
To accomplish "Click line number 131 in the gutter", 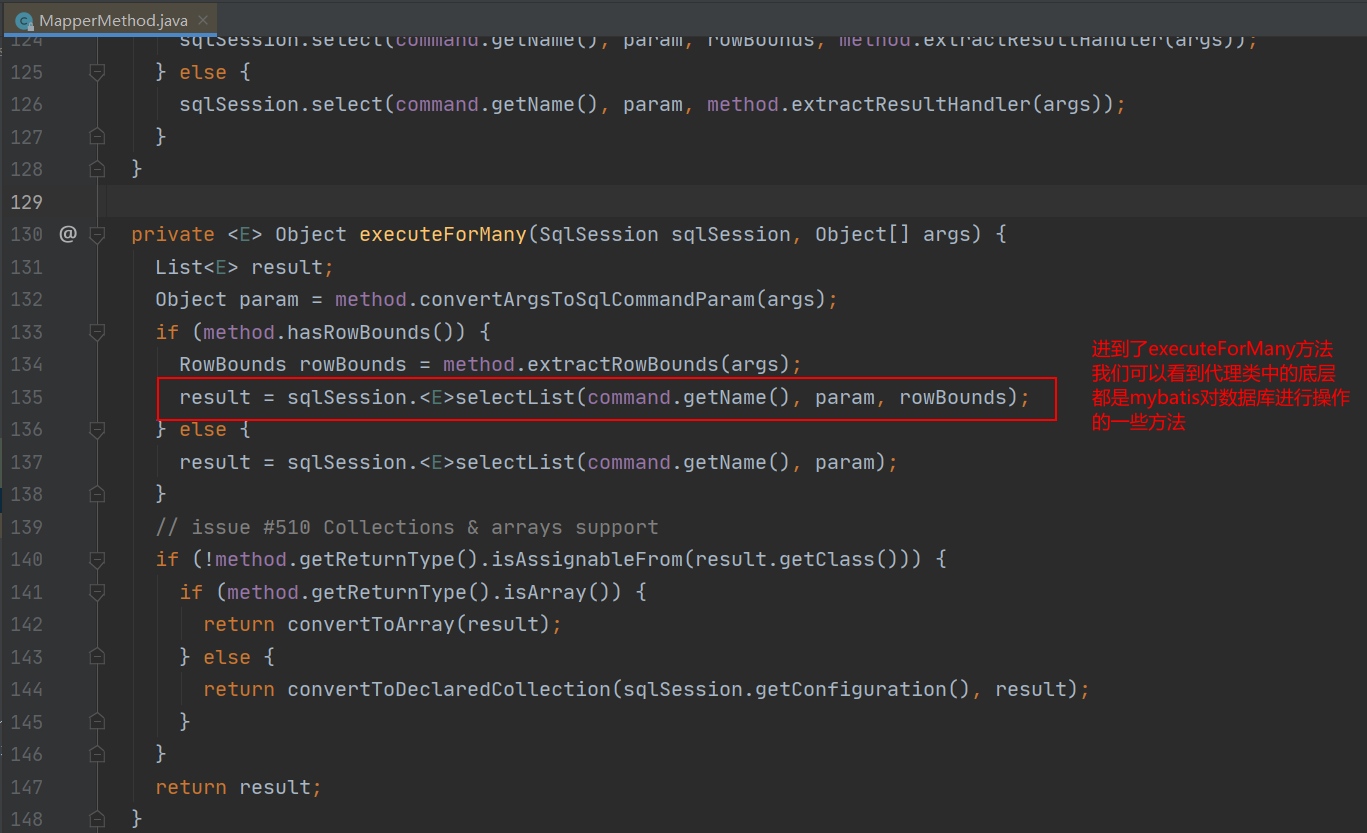I will 26,267.
